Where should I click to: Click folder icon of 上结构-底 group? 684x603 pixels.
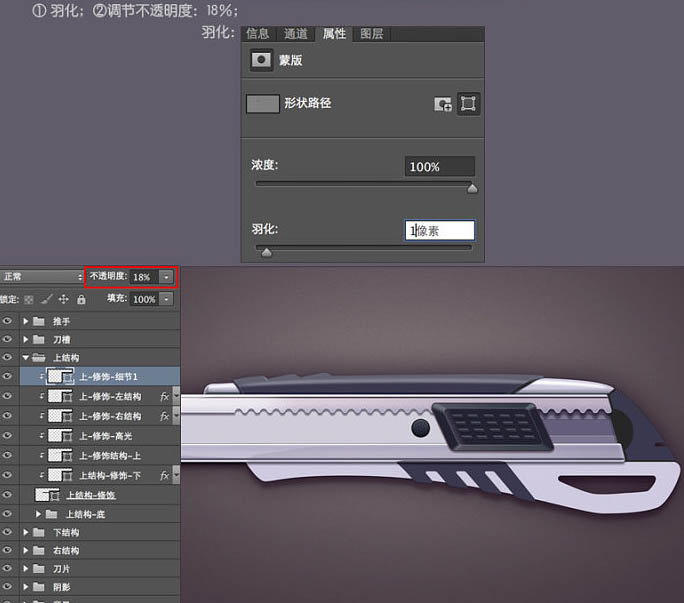pos(51,514)
